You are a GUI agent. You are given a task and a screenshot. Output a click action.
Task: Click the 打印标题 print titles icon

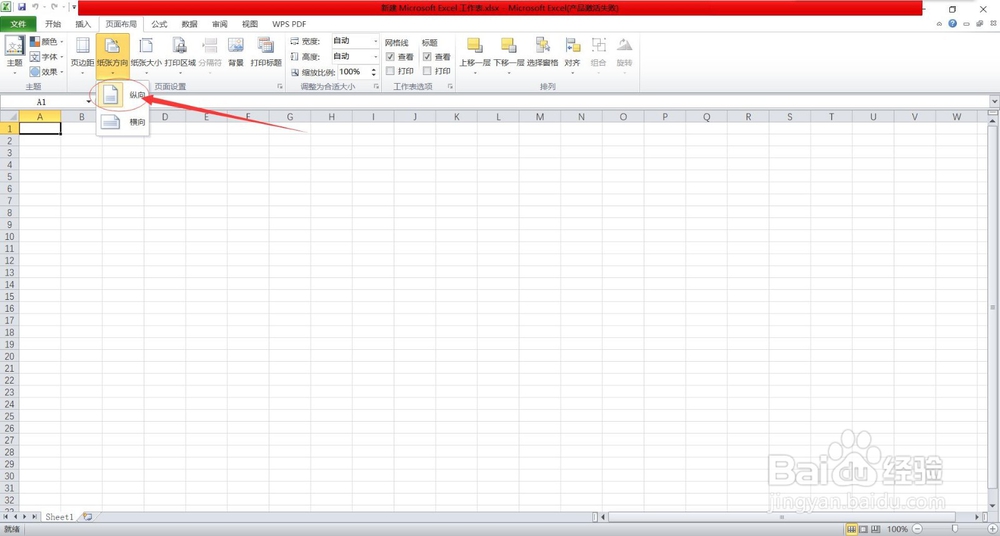265,45
